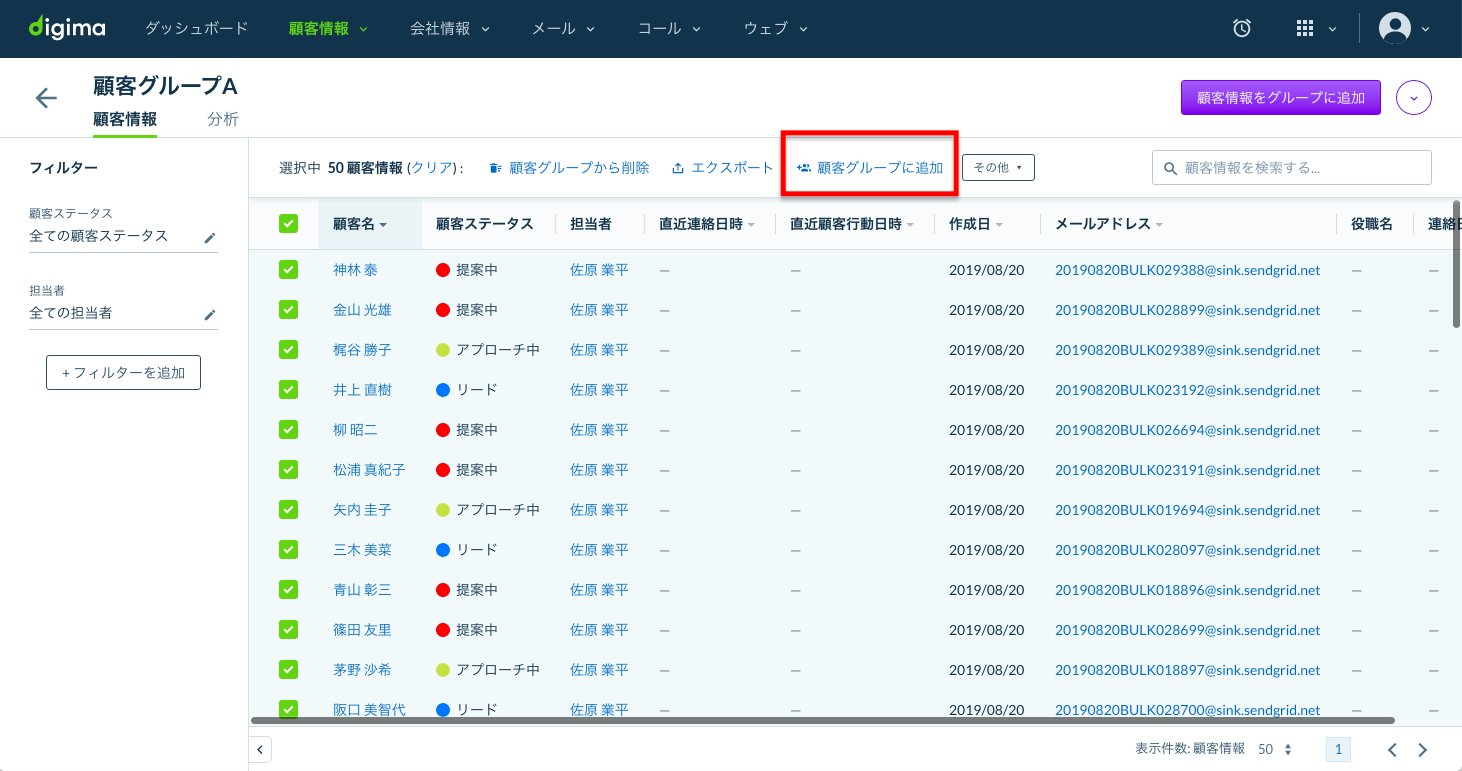Click the vertical table scrollbar
Image resolution: width=1462 pixels, height=771 pixels.
click(1457, 265)
